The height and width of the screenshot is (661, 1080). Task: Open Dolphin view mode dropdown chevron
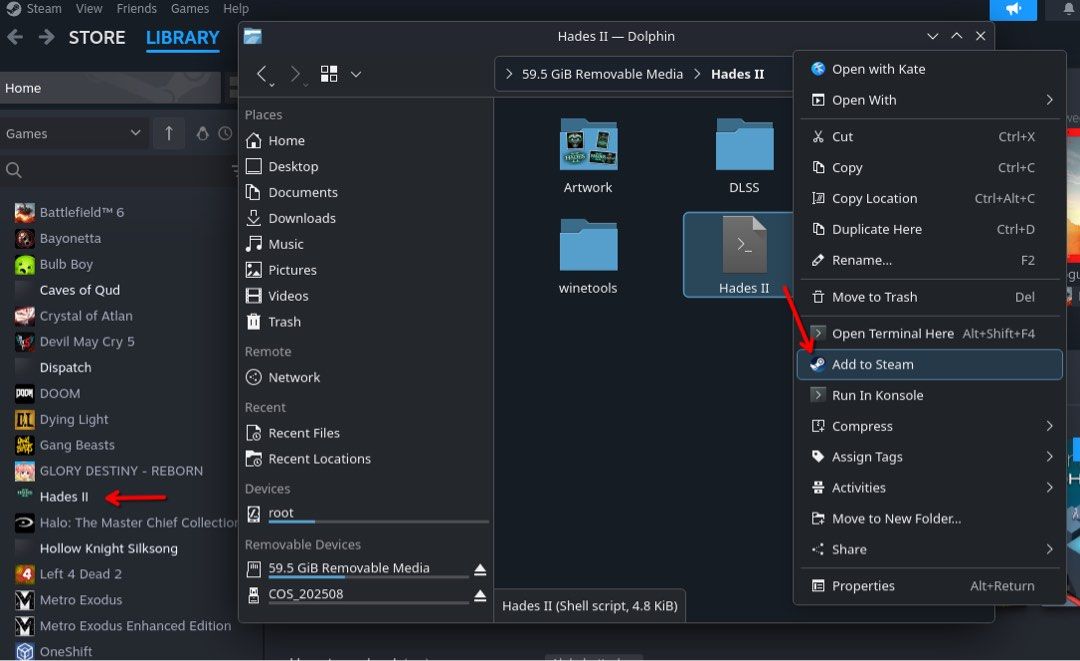355,74
